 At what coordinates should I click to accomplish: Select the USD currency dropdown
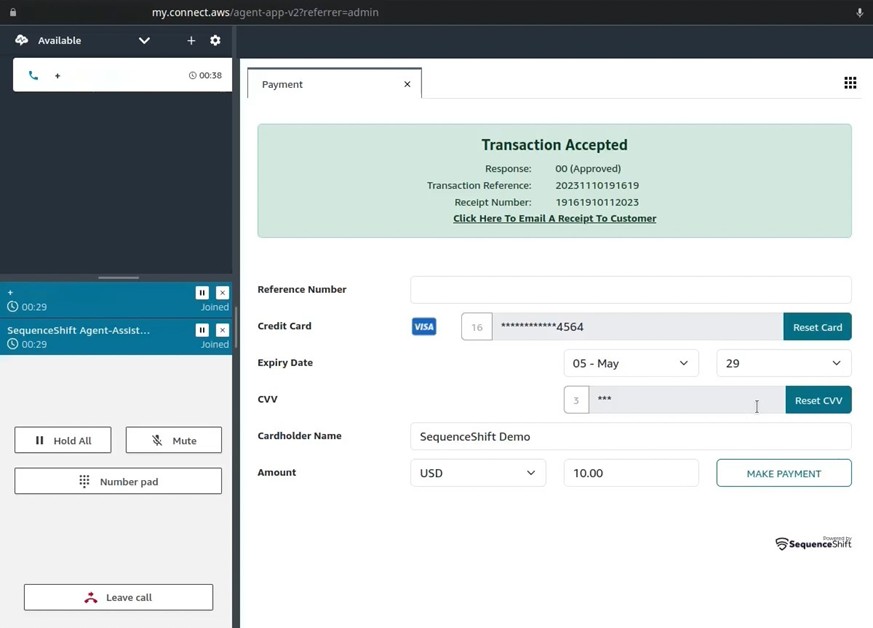pyautogui.click(x=477, y=473)
